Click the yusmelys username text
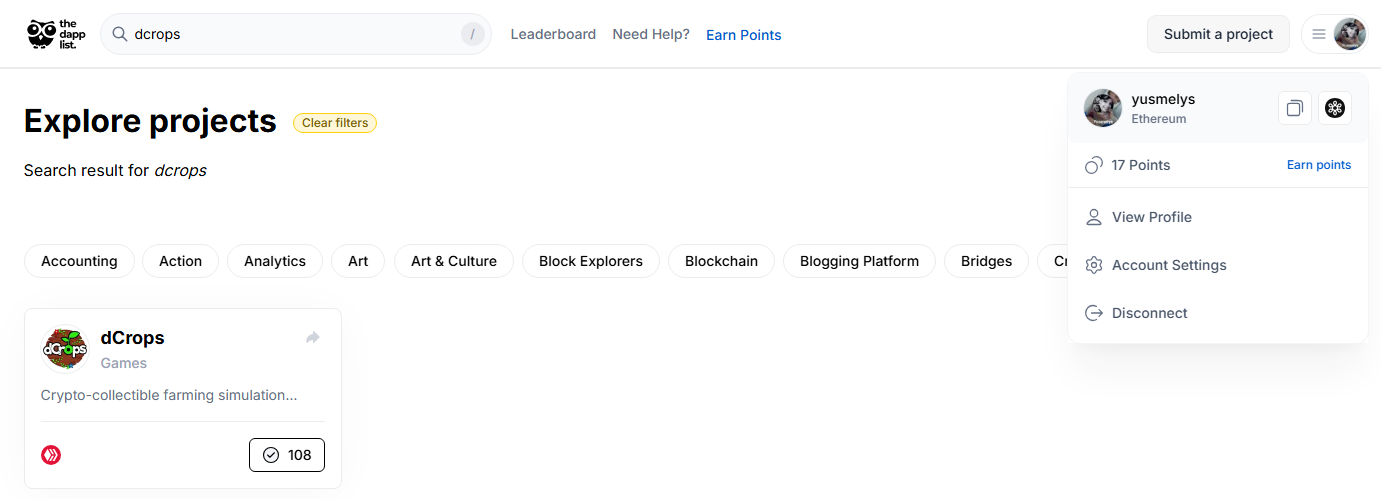 [x=1164, y=99]
